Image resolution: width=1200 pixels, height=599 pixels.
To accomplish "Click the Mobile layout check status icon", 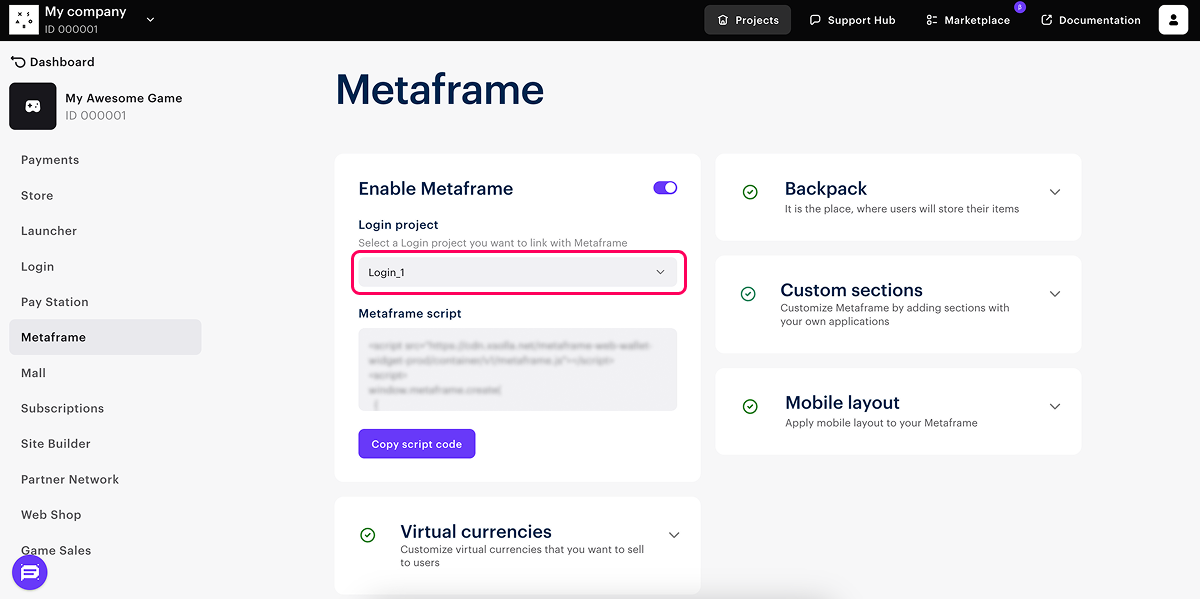I will tap(750, 406).
